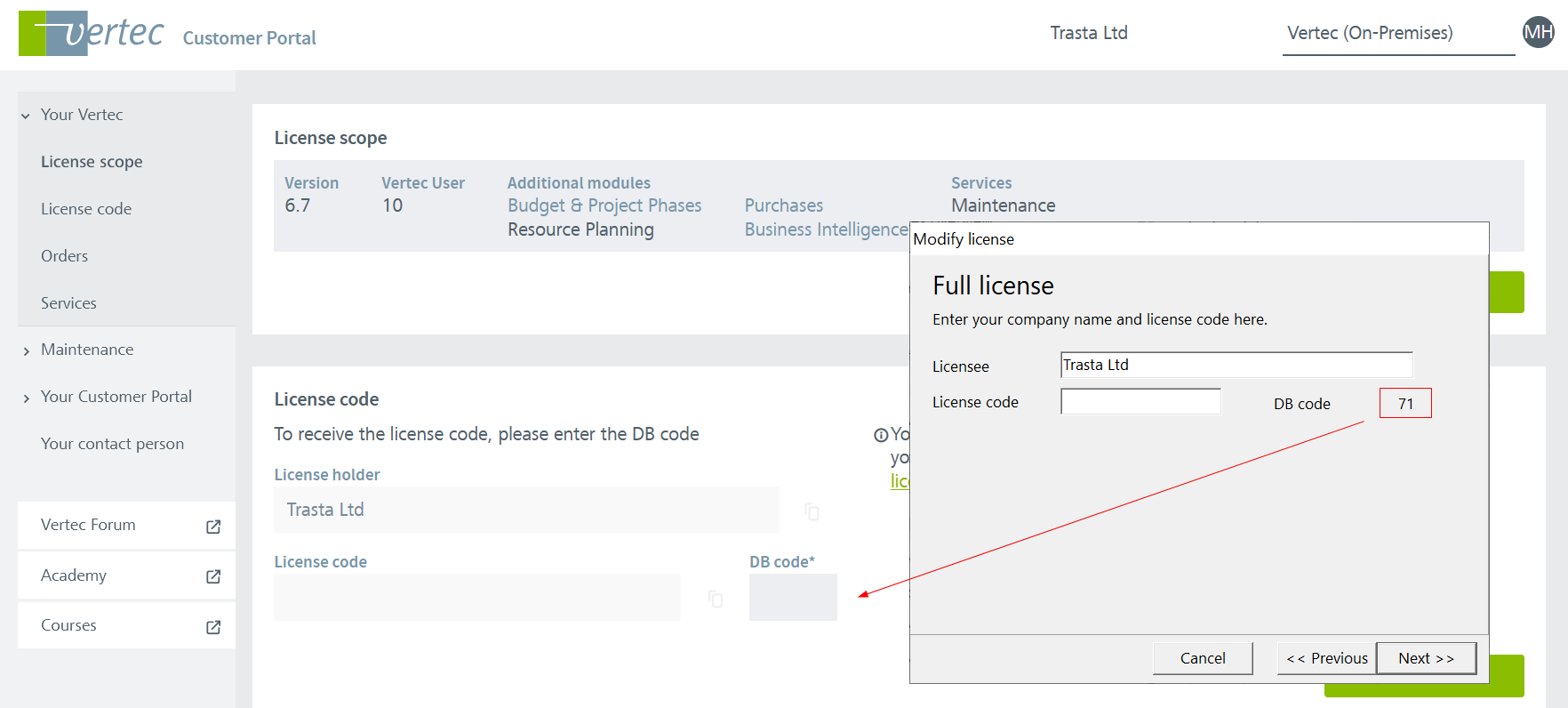The image size is (1568, 708).
Task: Select License code in sidebar
Action: pos(86,209)
